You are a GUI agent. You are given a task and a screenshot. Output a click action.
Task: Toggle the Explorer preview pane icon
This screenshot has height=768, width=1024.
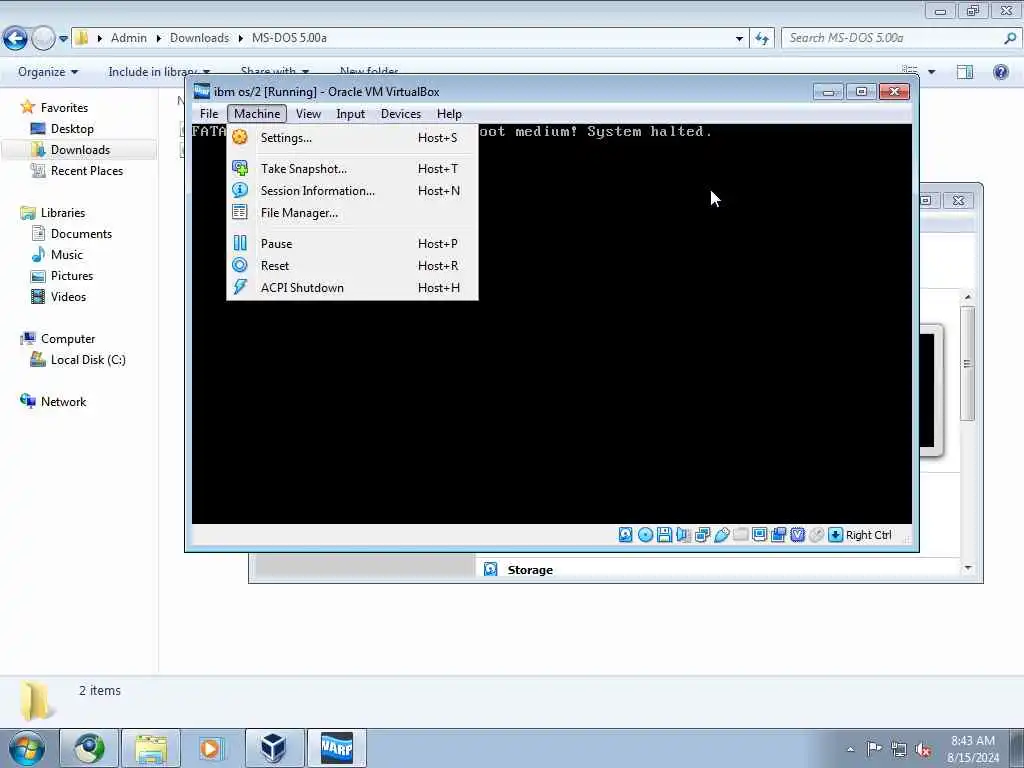(x=965, y=72)
